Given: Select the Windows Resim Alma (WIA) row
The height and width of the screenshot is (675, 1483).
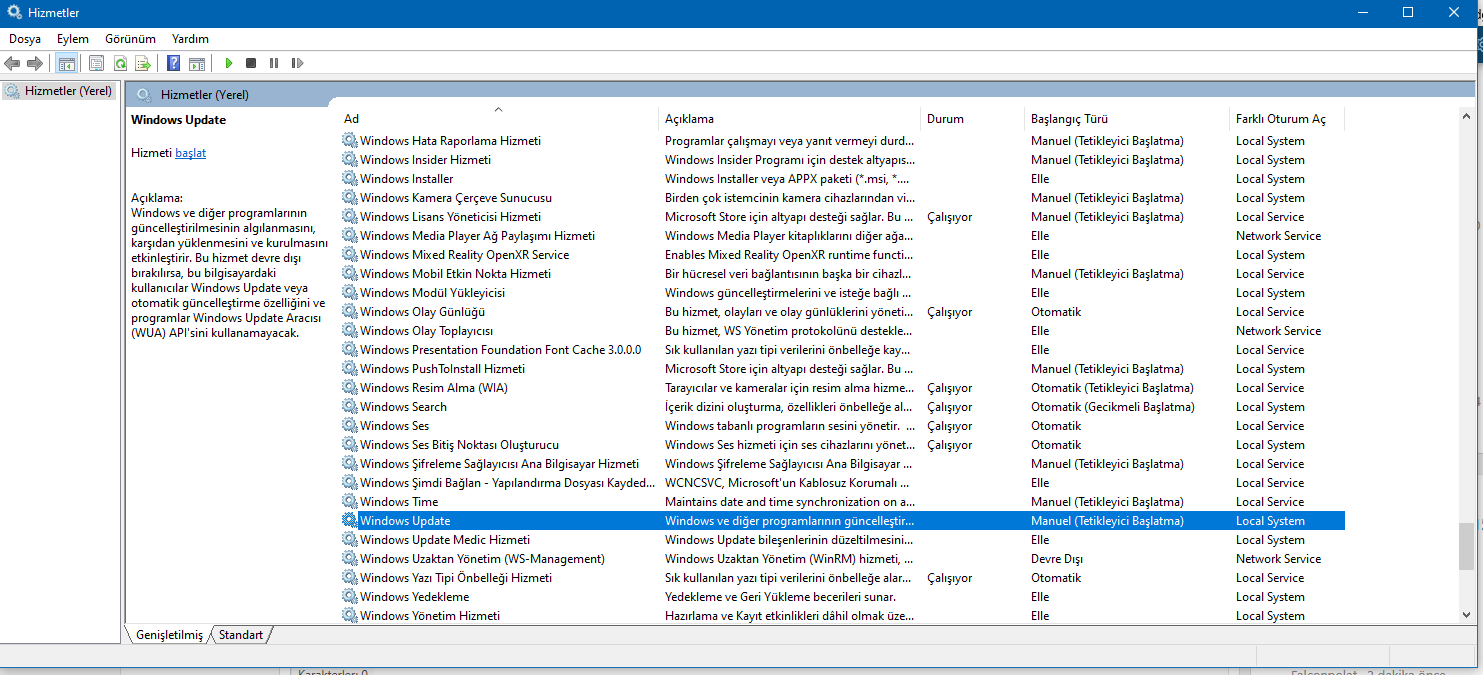Looking at the screenshot, I should point(842,388).
